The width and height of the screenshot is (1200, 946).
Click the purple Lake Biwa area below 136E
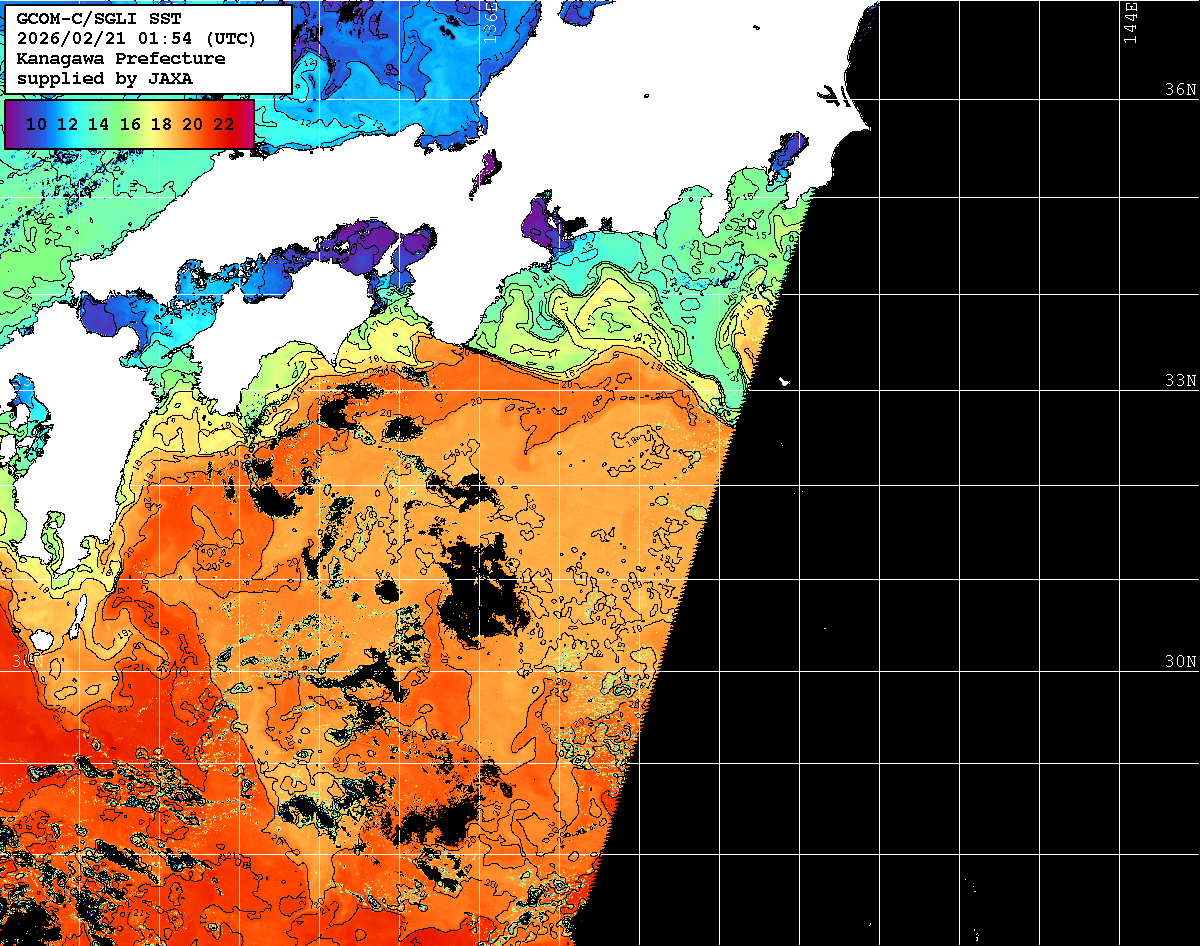click(x=490, y=167)
